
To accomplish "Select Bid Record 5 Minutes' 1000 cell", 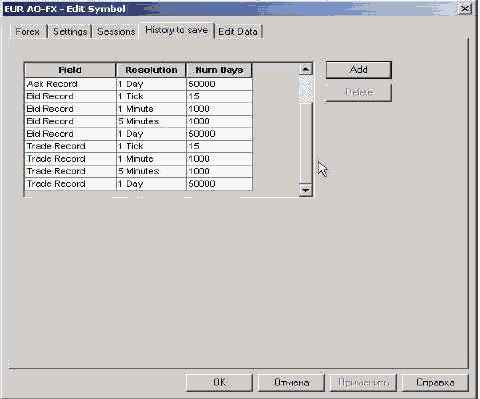I will pos(219,121).
